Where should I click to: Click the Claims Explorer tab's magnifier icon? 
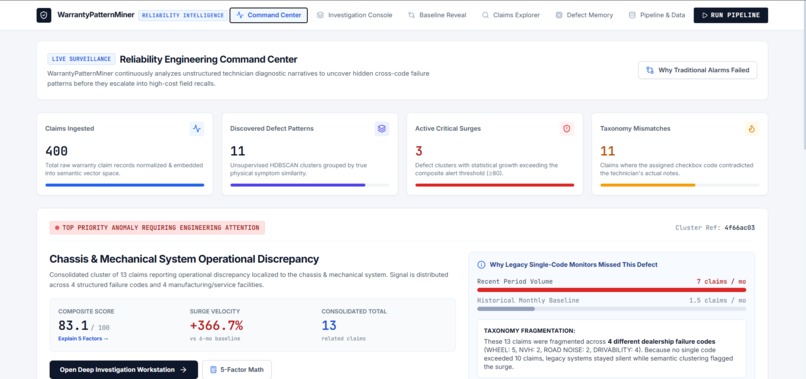coord(485,15)
